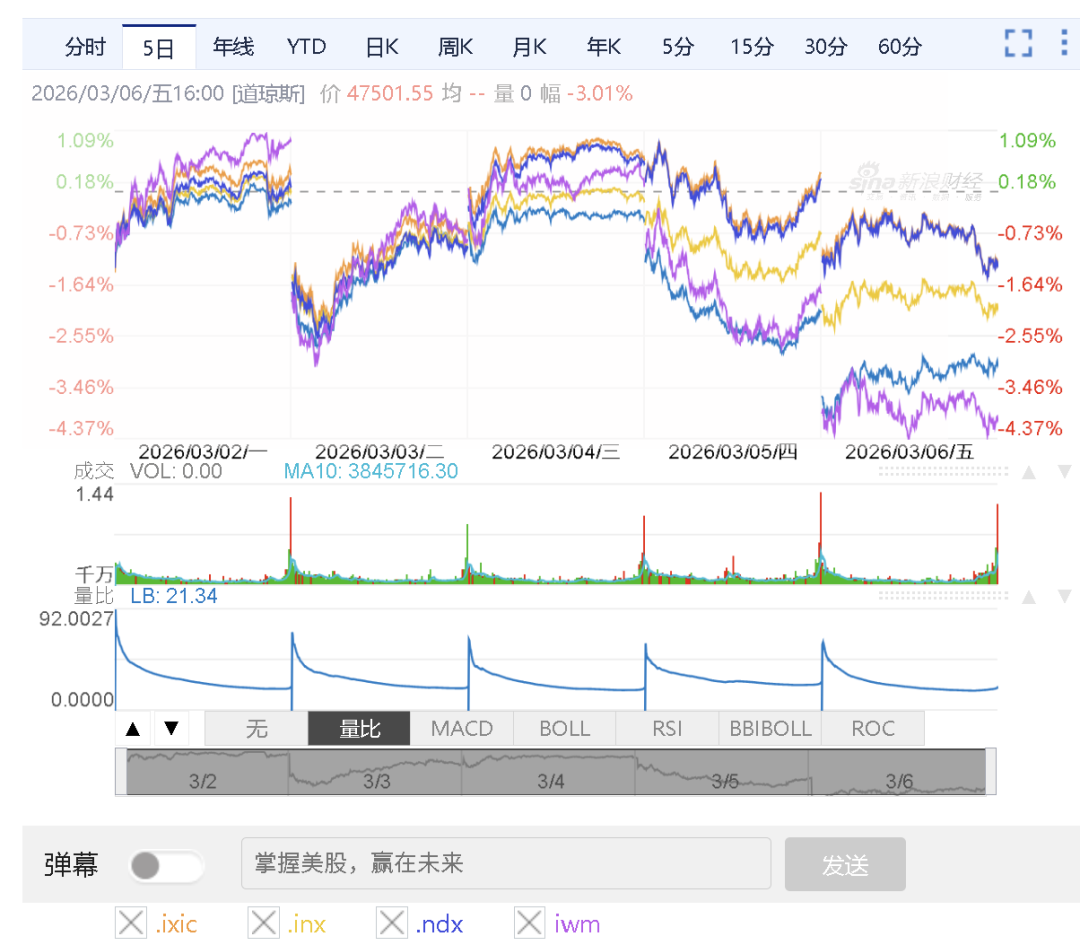
Task: Click the 3/4 section of range navigator
Action: click(551, 781)
